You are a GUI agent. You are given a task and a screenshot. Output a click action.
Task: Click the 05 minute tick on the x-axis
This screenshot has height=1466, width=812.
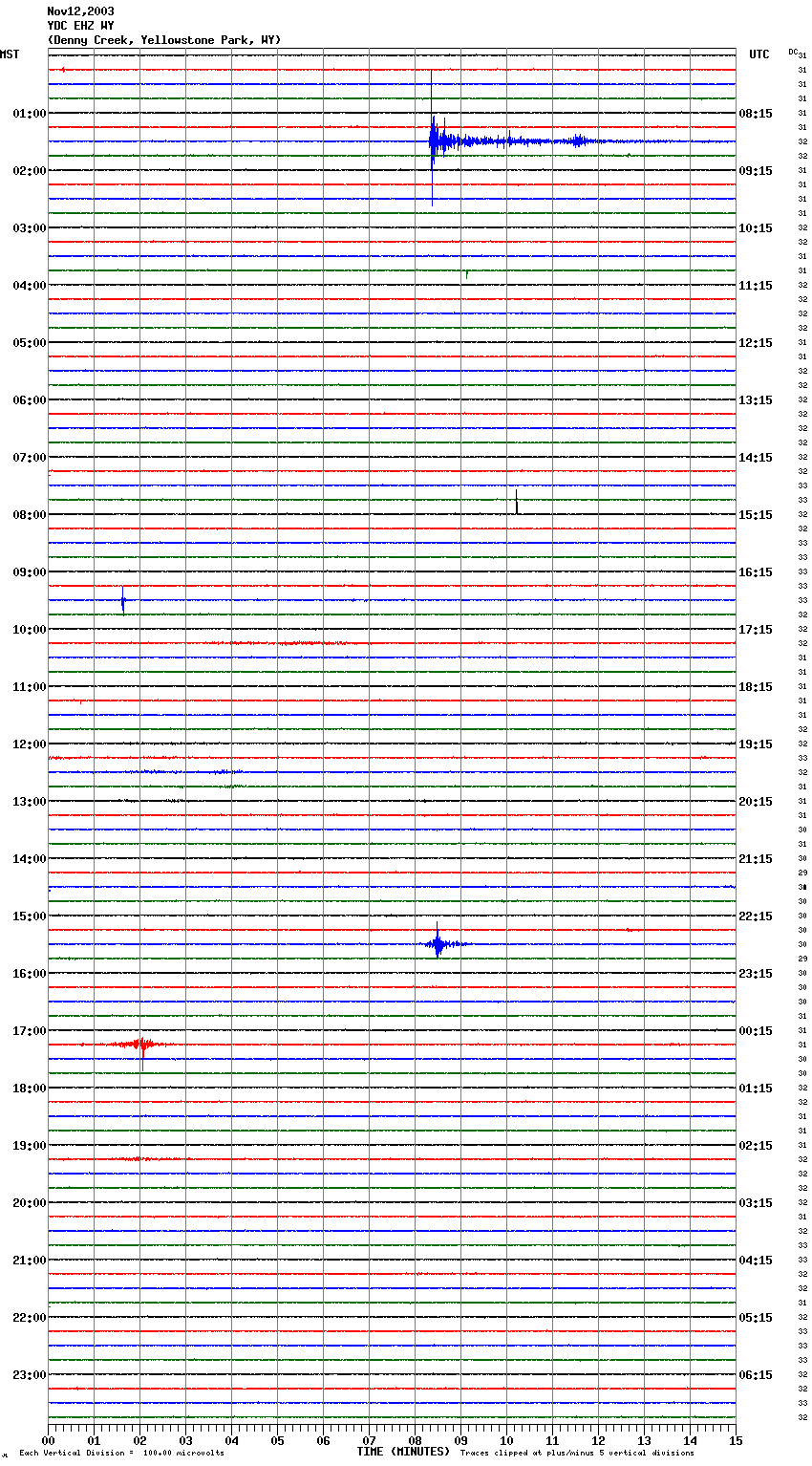tap(277, 1439)
